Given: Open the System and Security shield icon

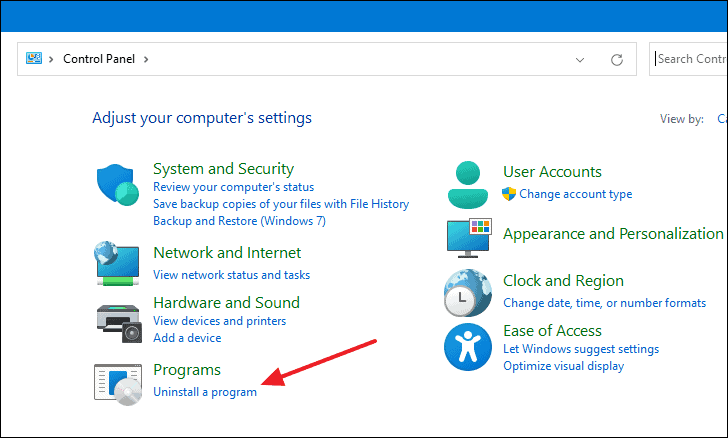Looking at the screenshot, I should (118, 184).
